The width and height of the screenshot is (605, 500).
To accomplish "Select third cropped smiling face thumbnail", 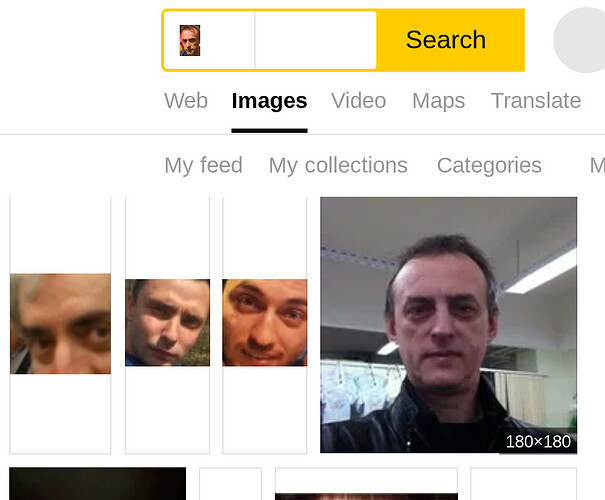I will click(265, 323).
